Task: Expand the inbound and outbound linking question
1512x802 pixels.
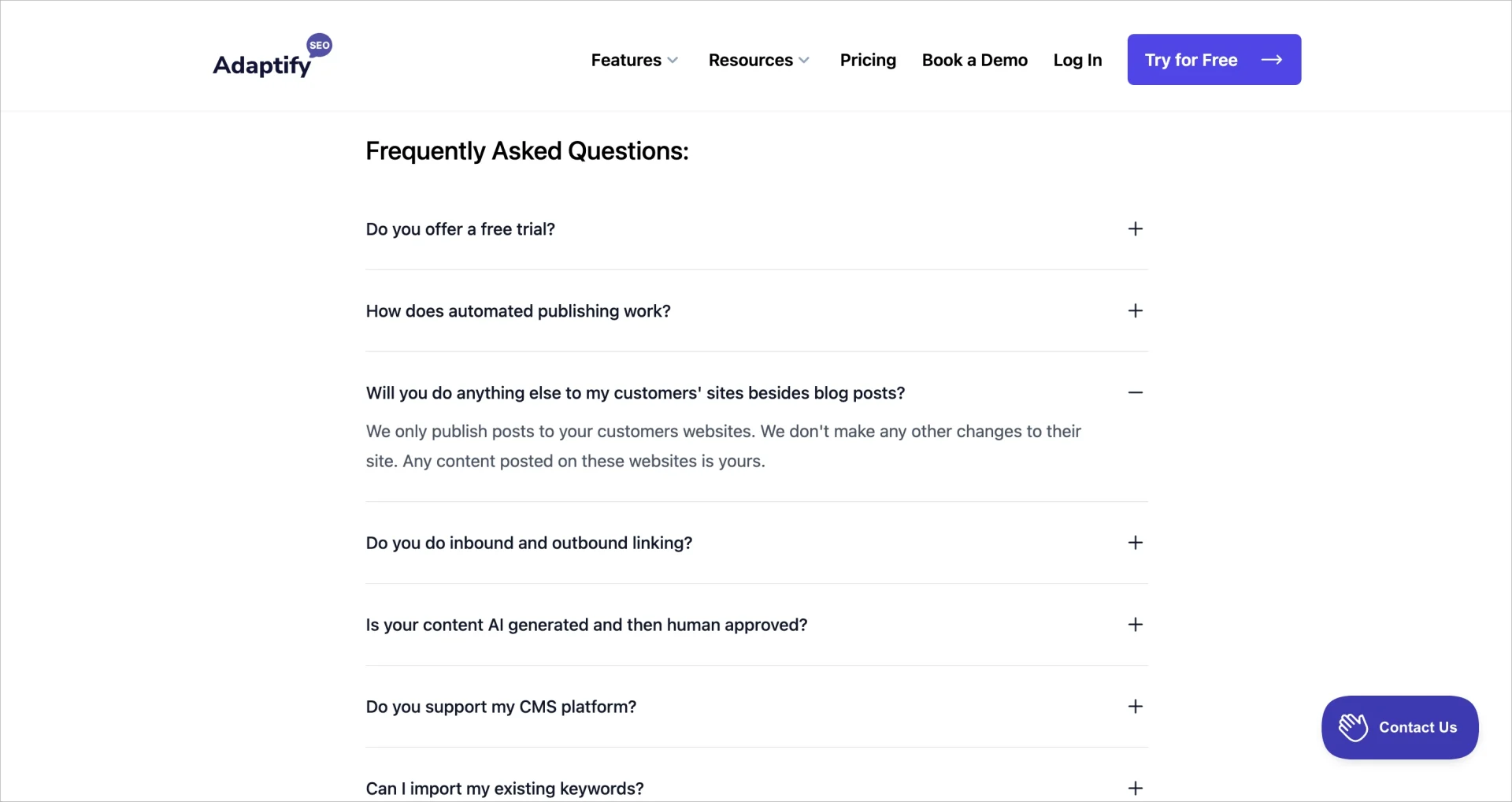Action: pos(528,542)
